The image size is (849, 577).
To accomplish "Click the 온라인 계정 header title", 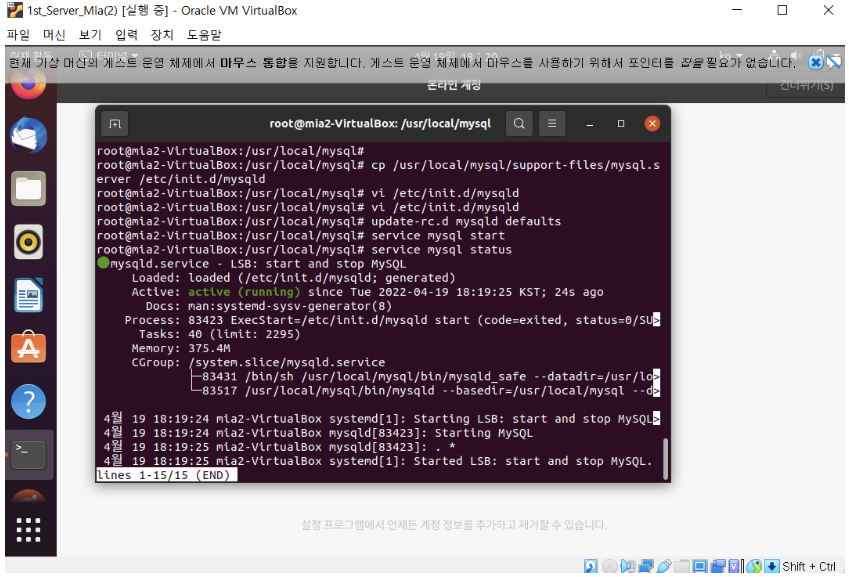I will click(454, 85).
